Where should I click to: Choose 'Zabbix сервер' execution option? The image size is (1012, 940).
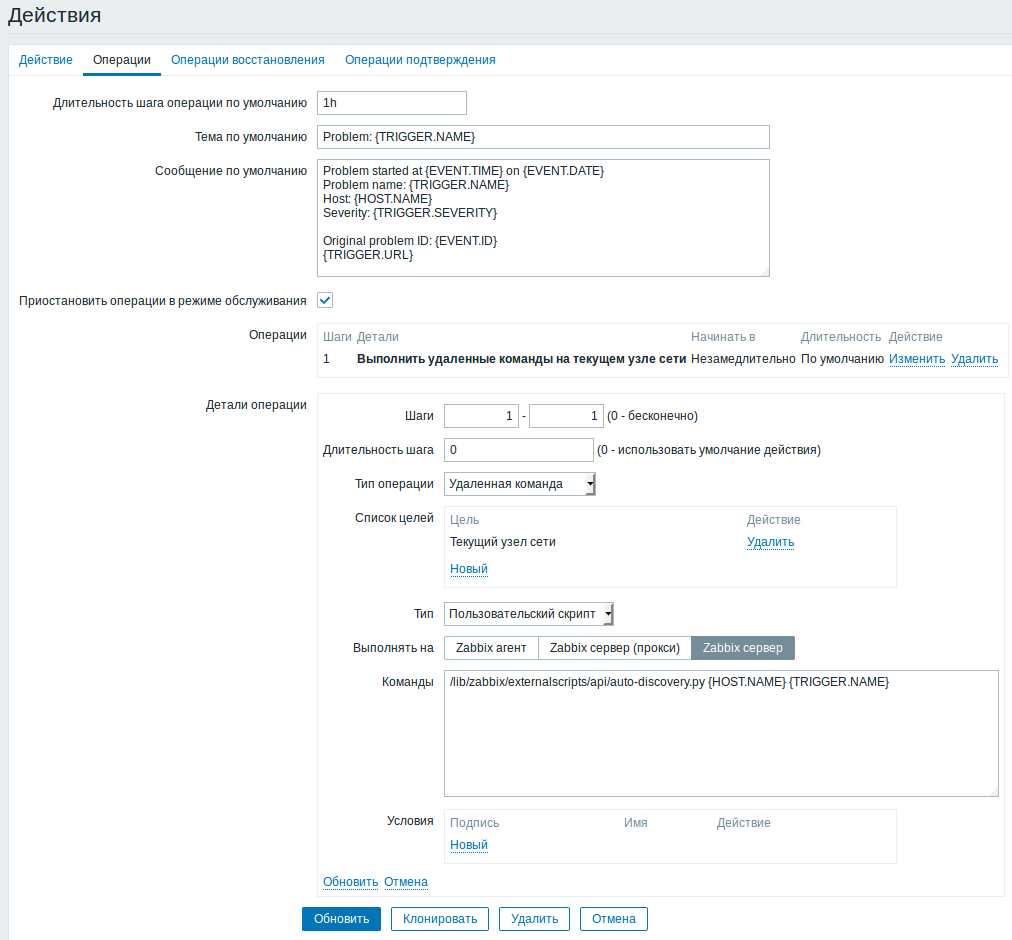click(743, 648)
